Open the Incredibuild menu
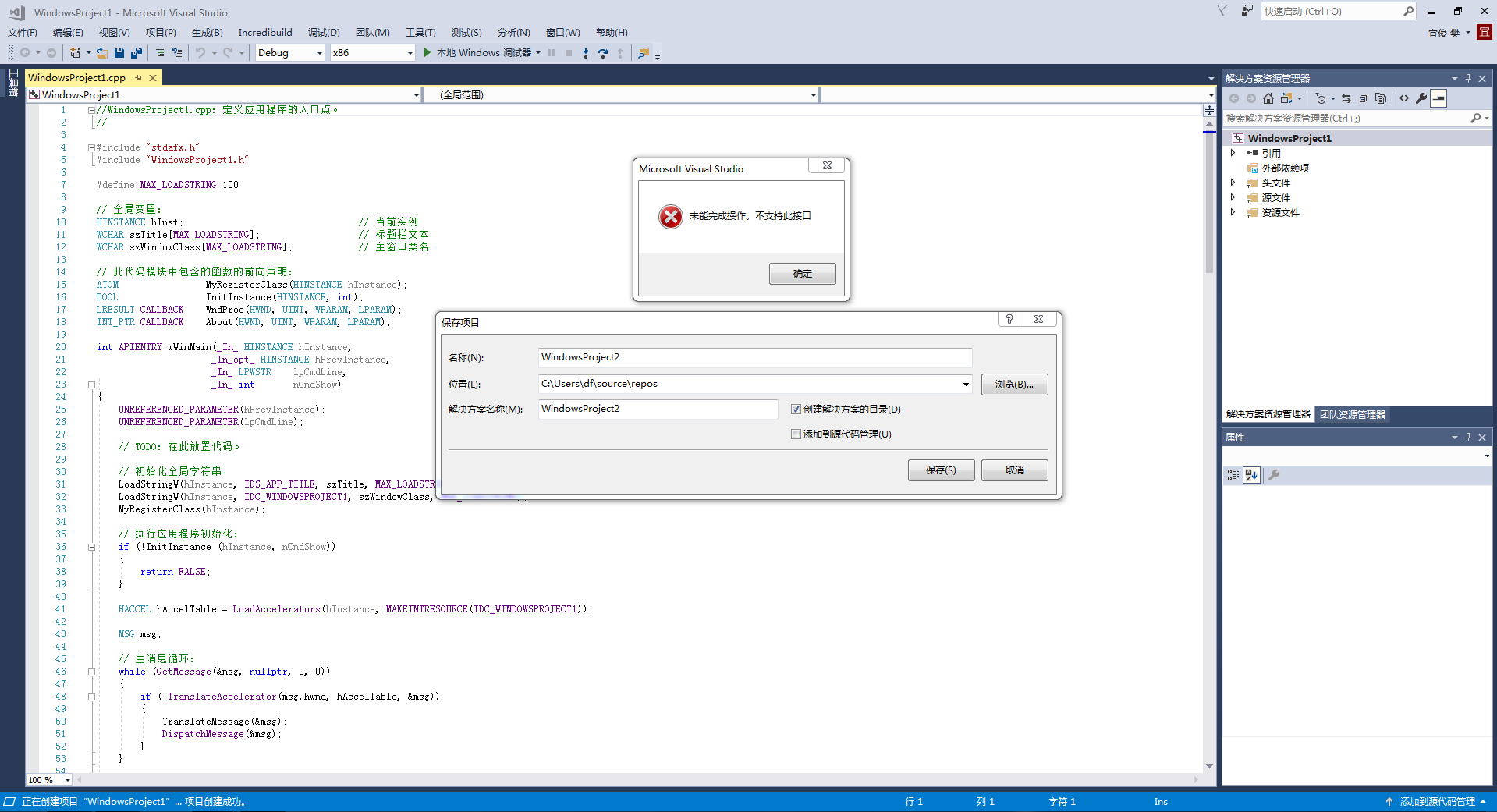Image resolution: width=1497 pixels, height=812 pixels. tap(265, 33)
